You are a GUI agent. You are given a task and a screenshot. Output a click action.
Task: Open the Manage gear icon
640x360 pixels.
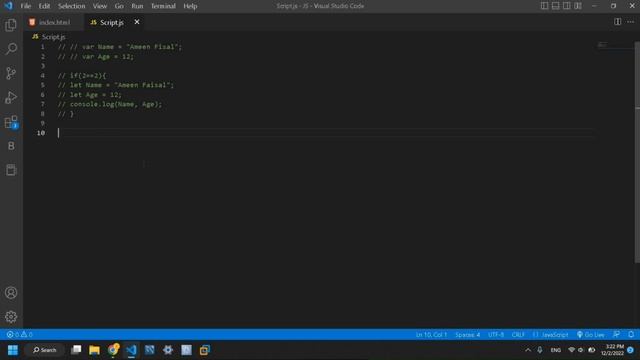11,317
